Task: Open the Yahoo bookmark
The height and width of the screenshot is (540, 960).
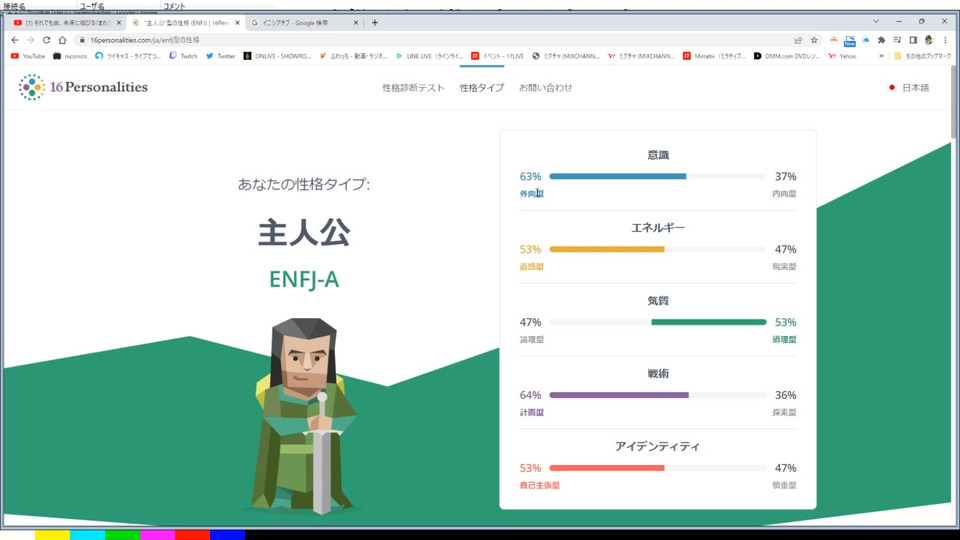Action: [842, 56]
